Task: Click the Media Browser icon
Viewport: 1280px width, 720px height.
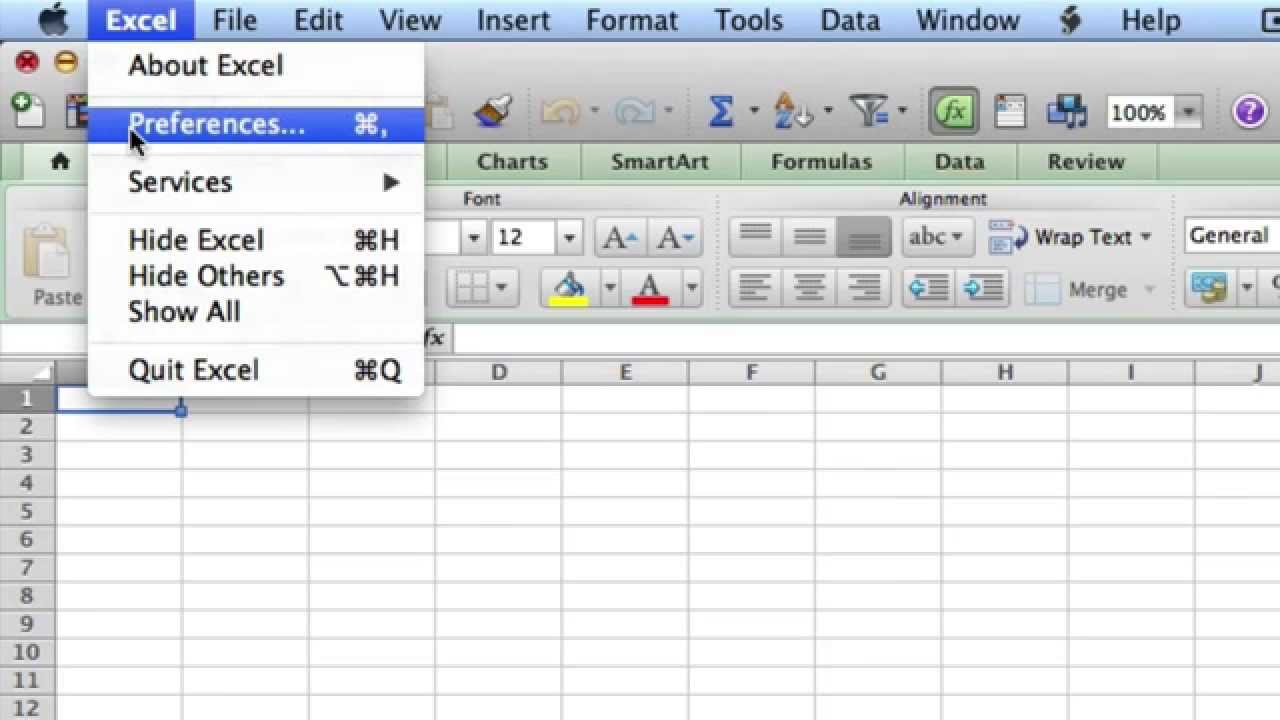Action: click(x=1066, y=112)
